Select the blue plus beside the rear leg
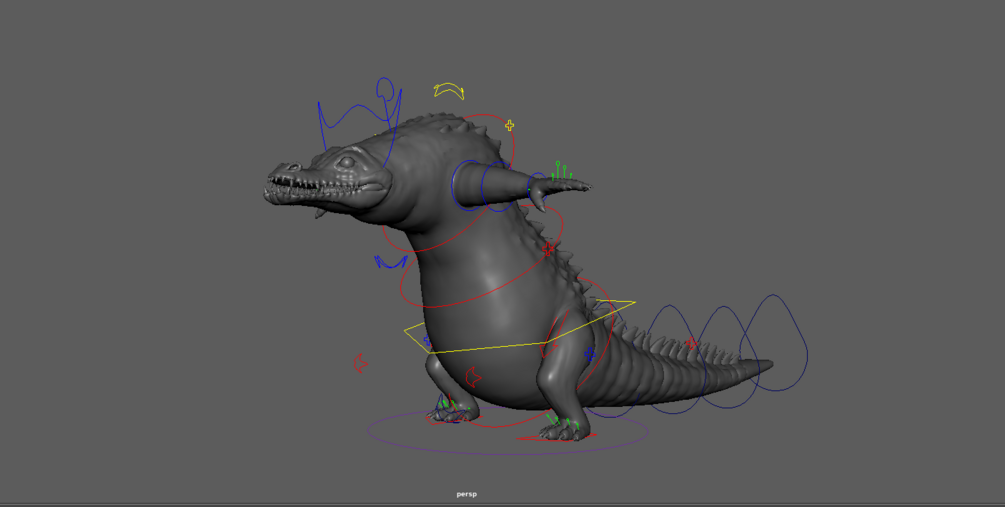 tap(590, 354)
